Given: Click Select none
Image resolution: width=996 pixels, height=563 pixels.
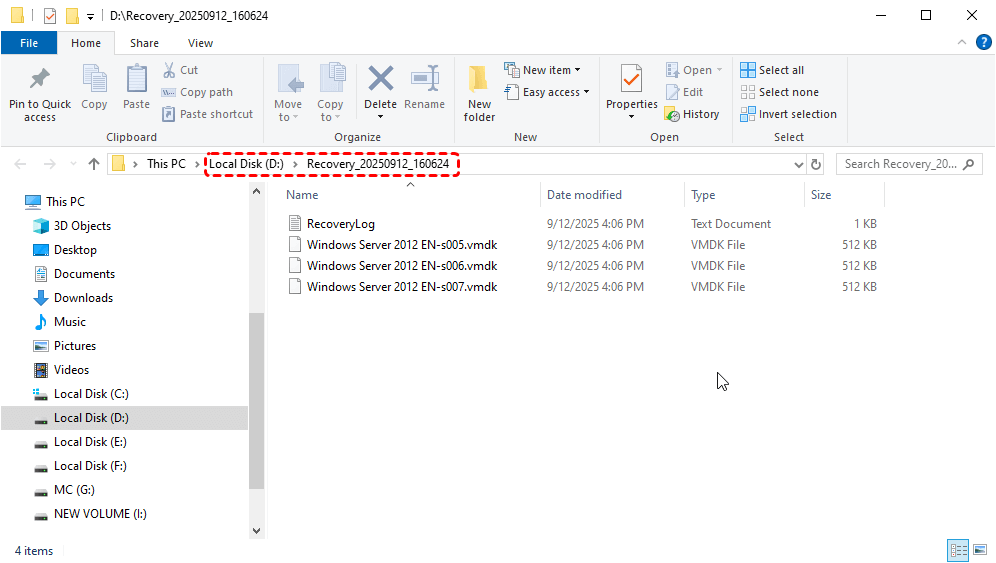Looking at the screenshot, I should pyautogui.click(x=780, y=92).
